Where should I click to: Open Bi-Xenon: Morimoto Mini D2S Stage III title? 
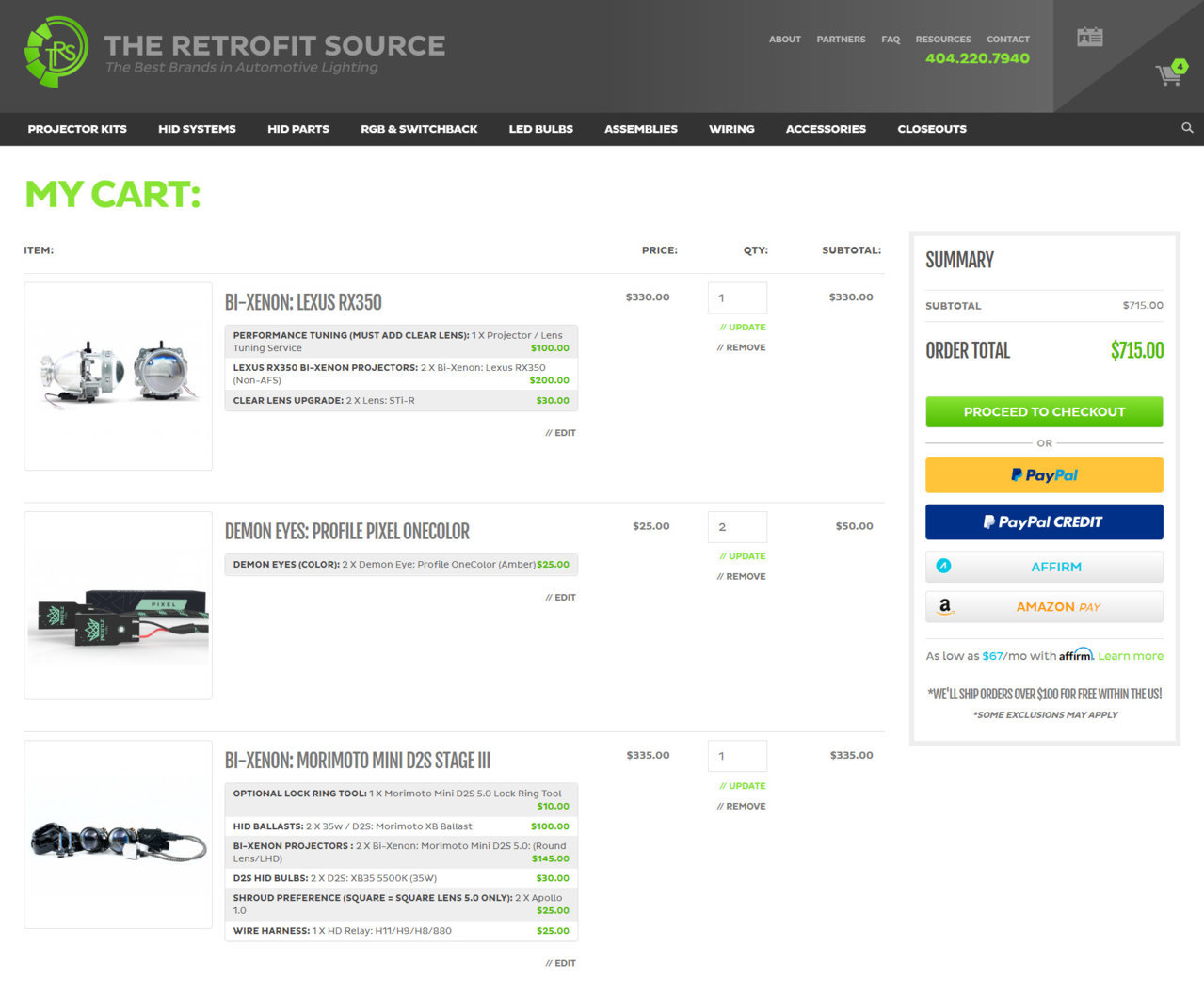[x=358, y=761]
